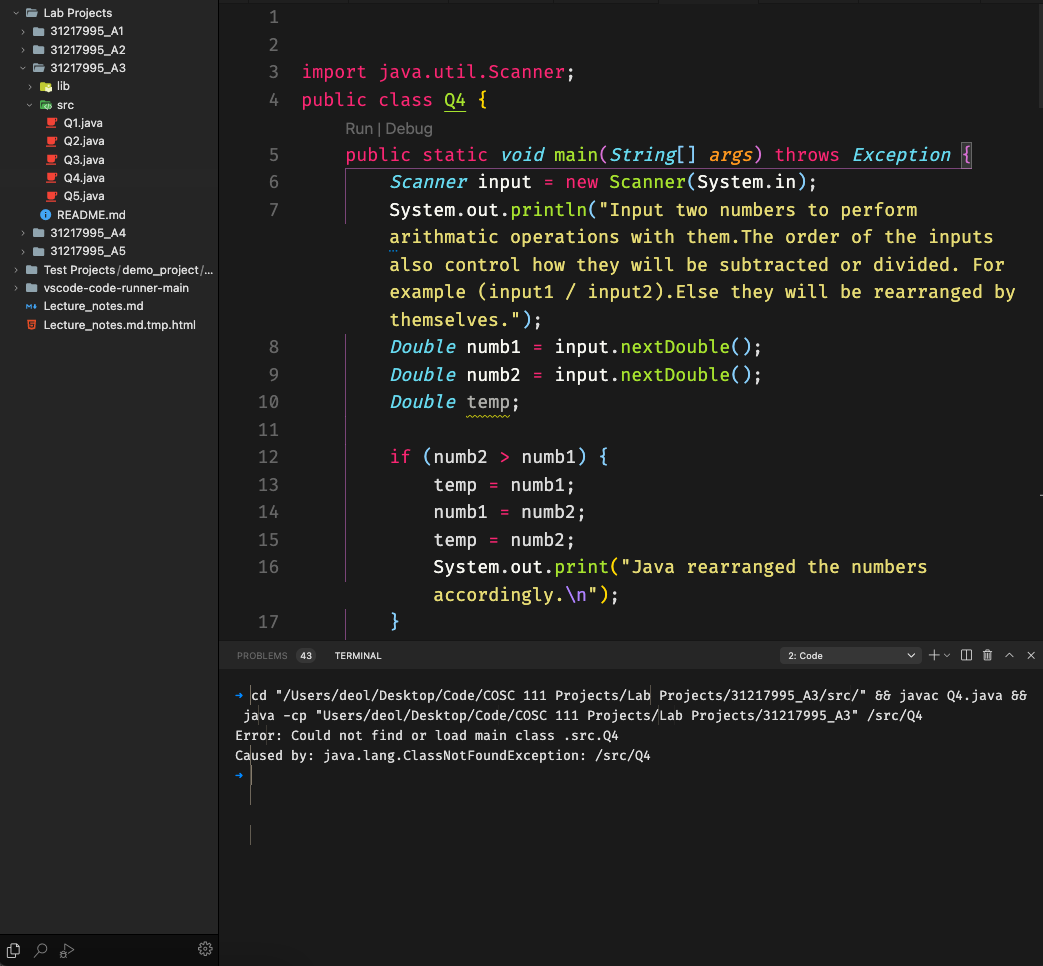1043x966 pixels.
Task: Expand vscode-code-runner-main folder
Action: 16,288
